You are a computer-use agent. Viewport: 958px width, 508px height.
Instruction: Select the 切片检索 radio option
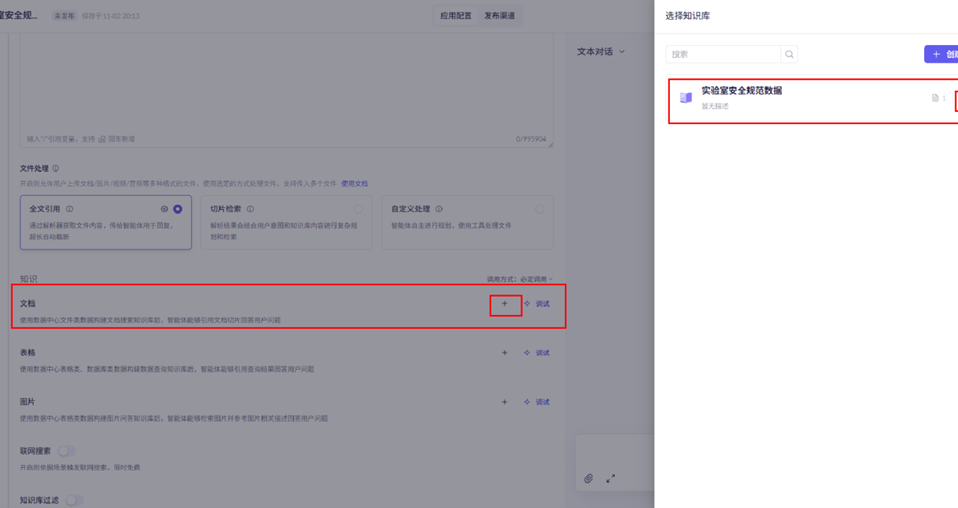click(x=359, y=209)
